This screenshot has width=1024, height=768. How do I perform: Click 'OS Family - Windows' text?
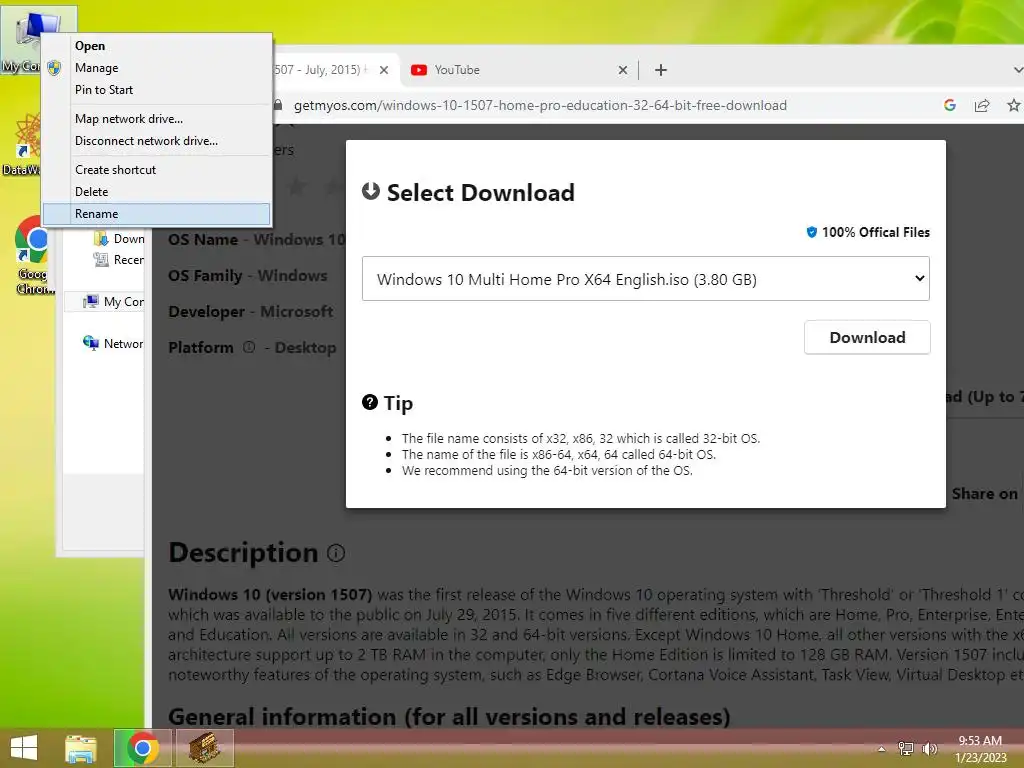point(248,276)
